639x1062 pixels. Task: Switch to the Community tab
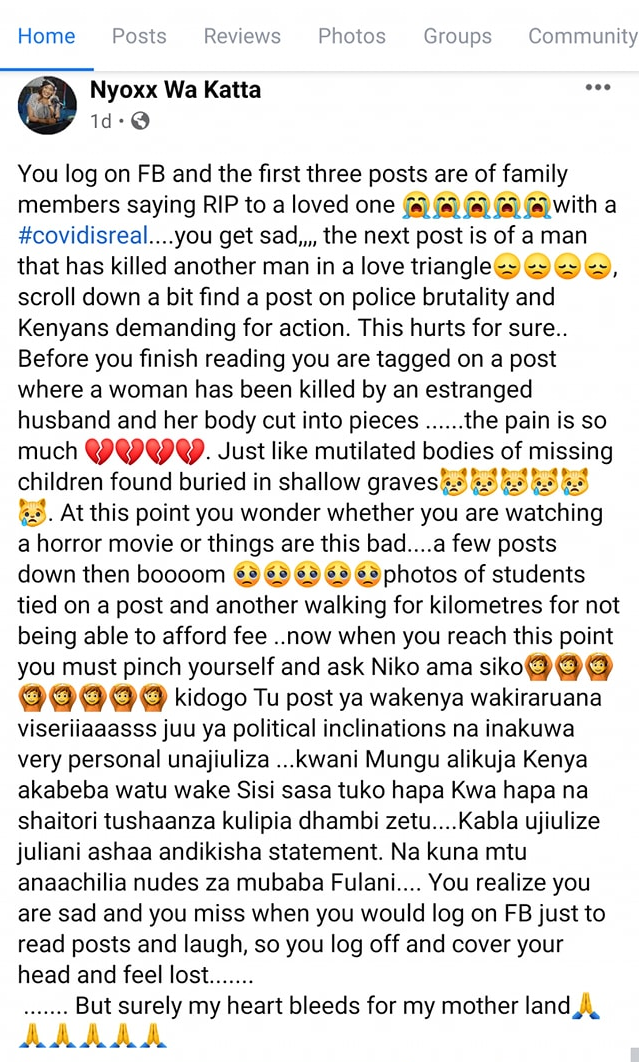(582, 36)
